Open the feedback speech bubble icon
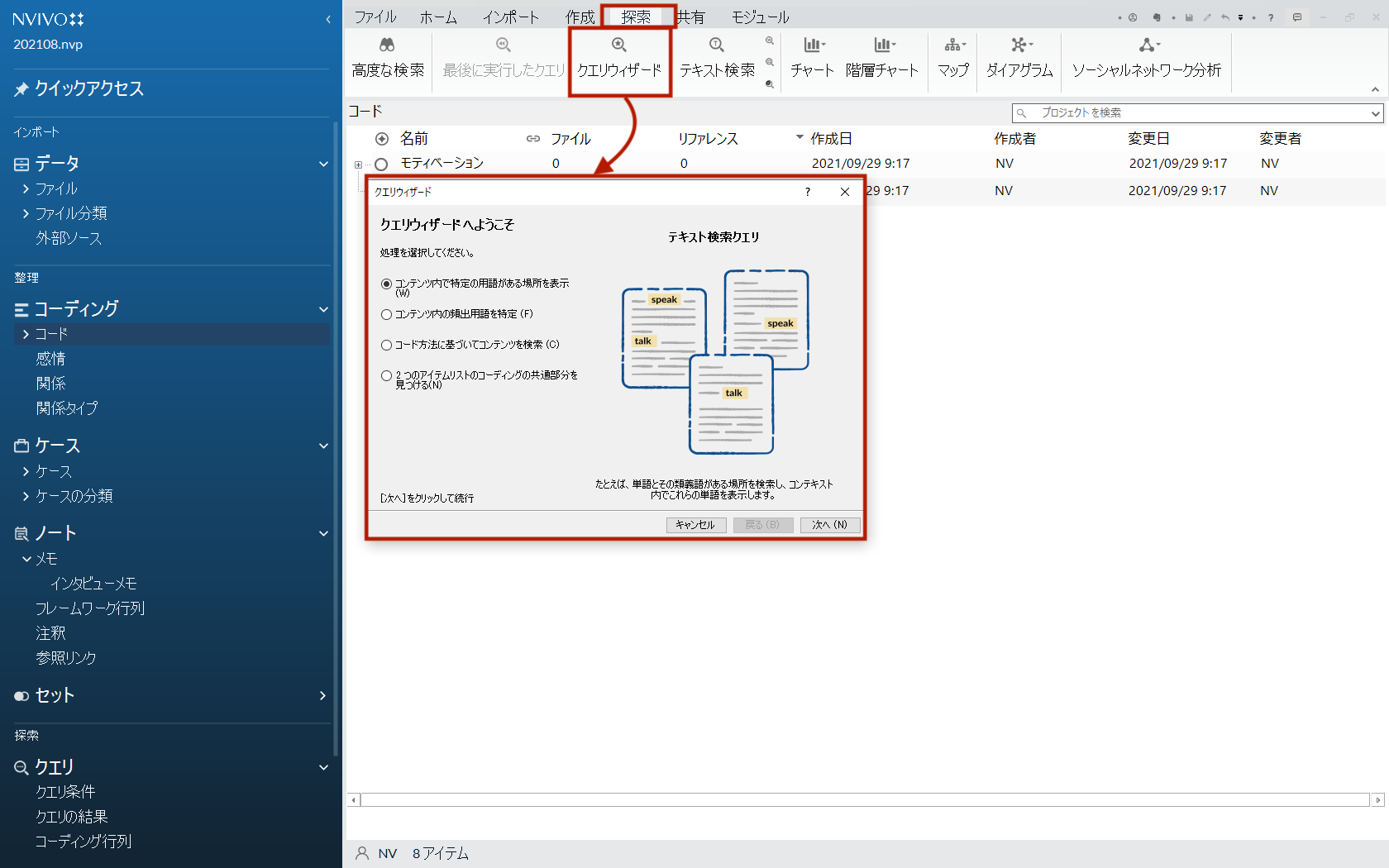Screen dimensions: 1389x868 [x=1297, y=17]
